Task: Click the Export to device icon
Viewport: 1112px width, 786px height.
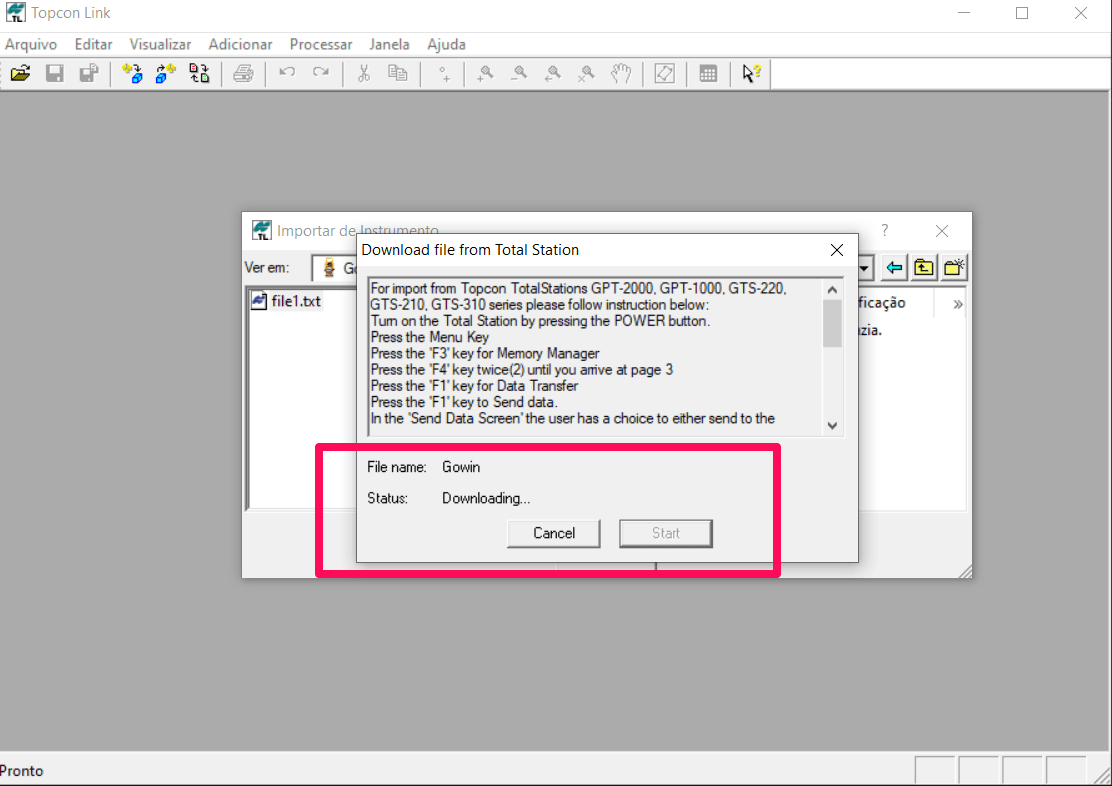Action: pyautogui.click(x=165, y=73)
